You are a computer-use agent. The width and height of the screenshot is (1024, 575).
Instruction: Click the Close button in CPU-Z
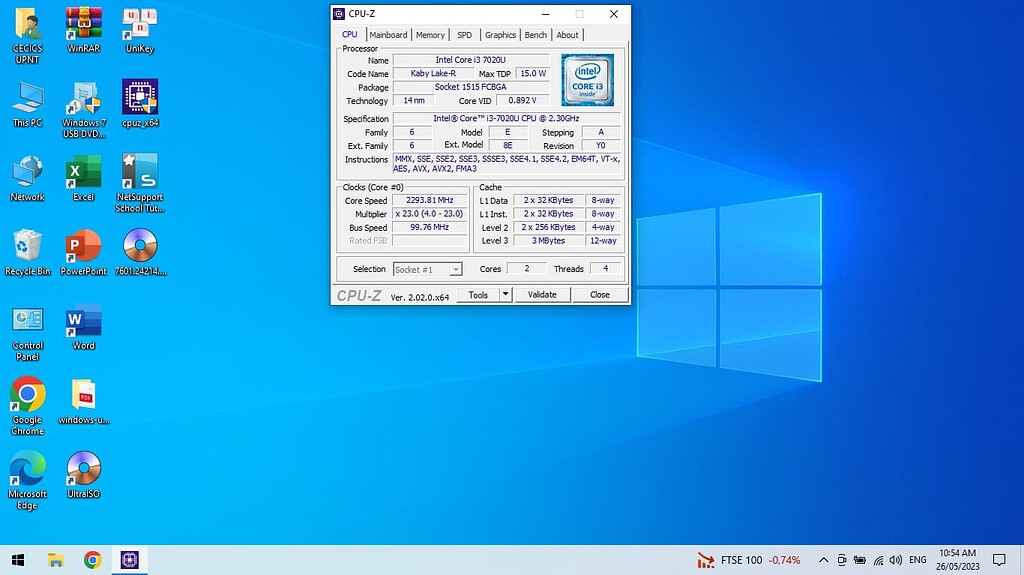(600, 295)
